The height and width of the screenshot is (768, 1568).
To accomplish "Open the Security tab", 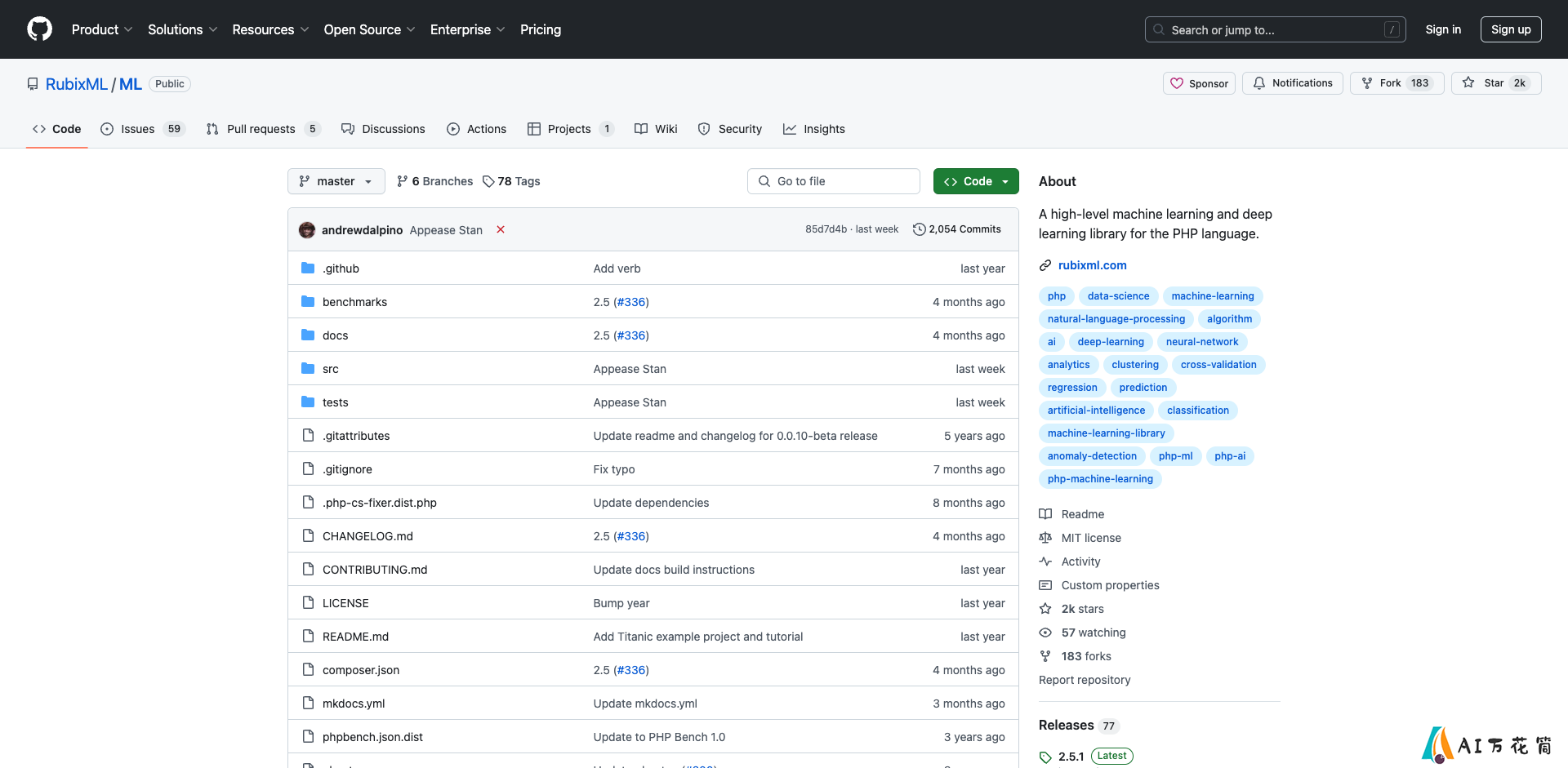I will 730,129.
